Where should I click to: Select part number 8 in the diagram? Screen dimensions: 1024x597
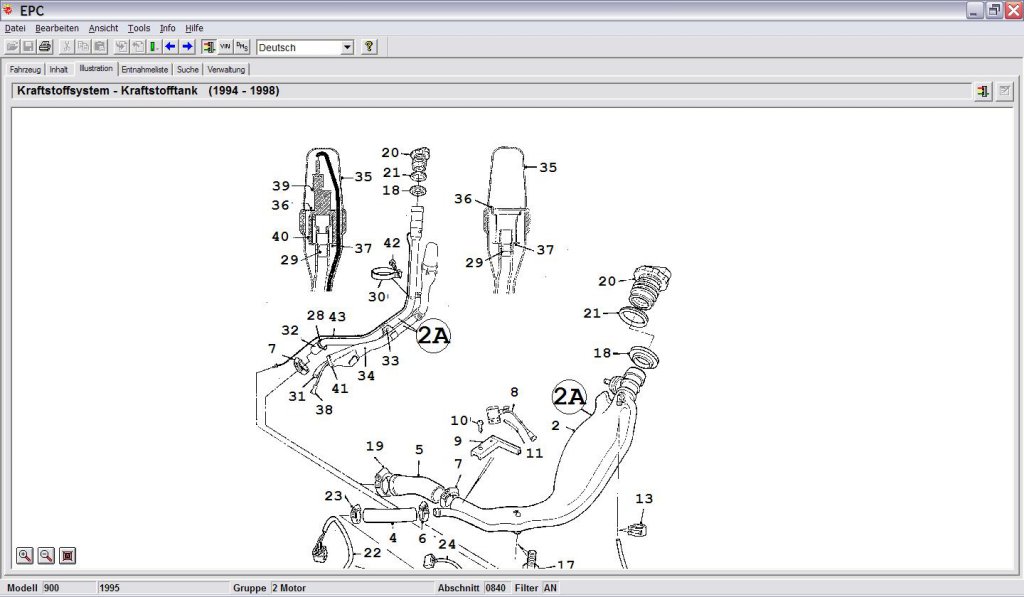tap(515, 392)
